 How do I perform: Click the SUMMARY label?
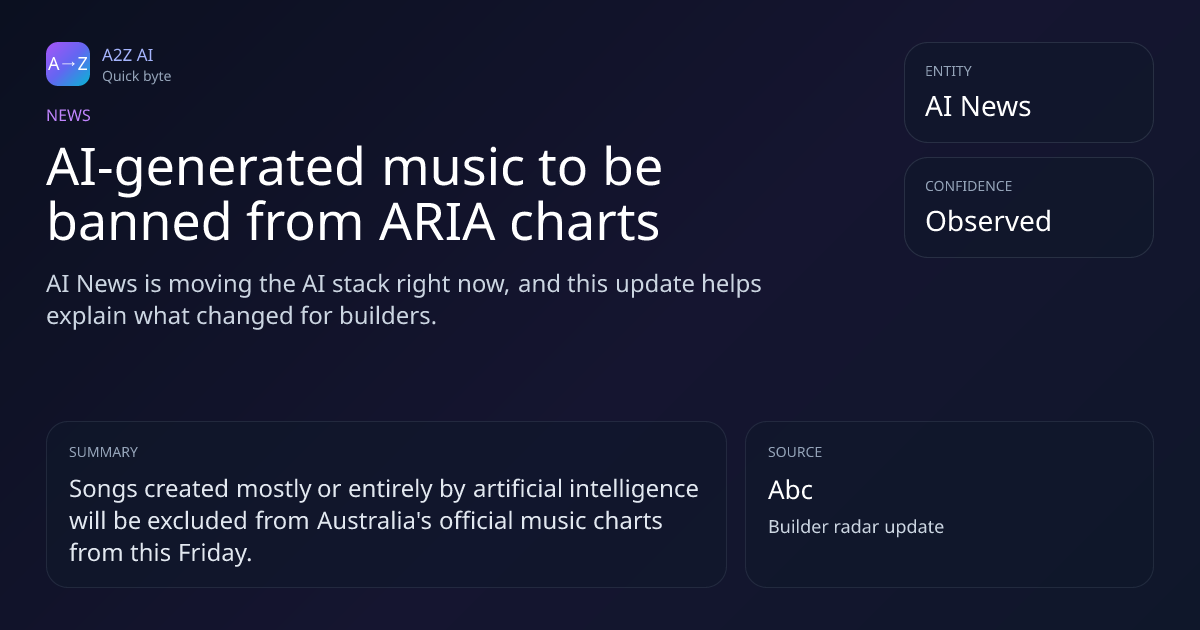[x=103, y=452]
